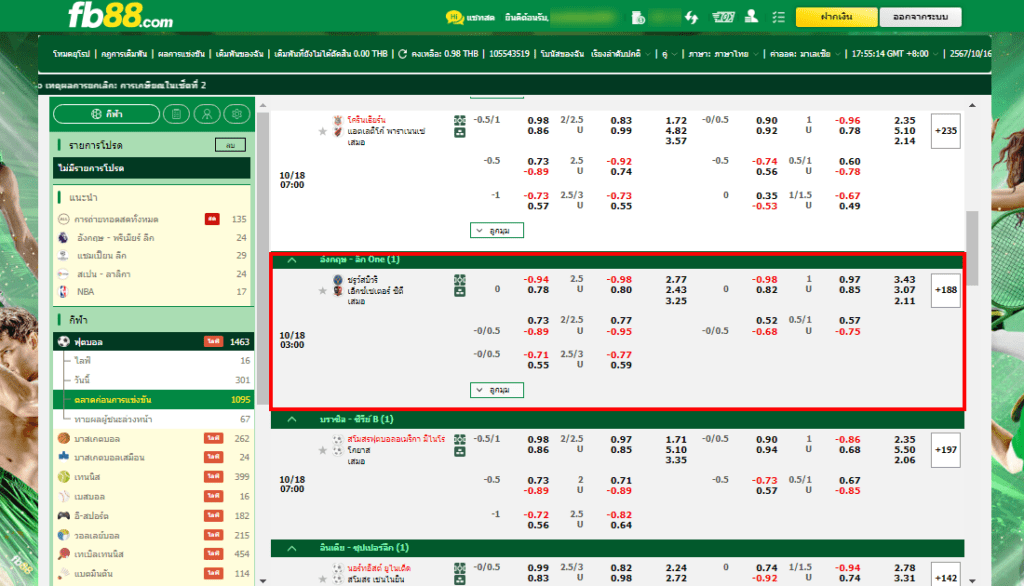Viewport: 1024px width, 586px height.
Task: Expand corners dropdown under Shrewsbury match
Action: tap(496, 390)
